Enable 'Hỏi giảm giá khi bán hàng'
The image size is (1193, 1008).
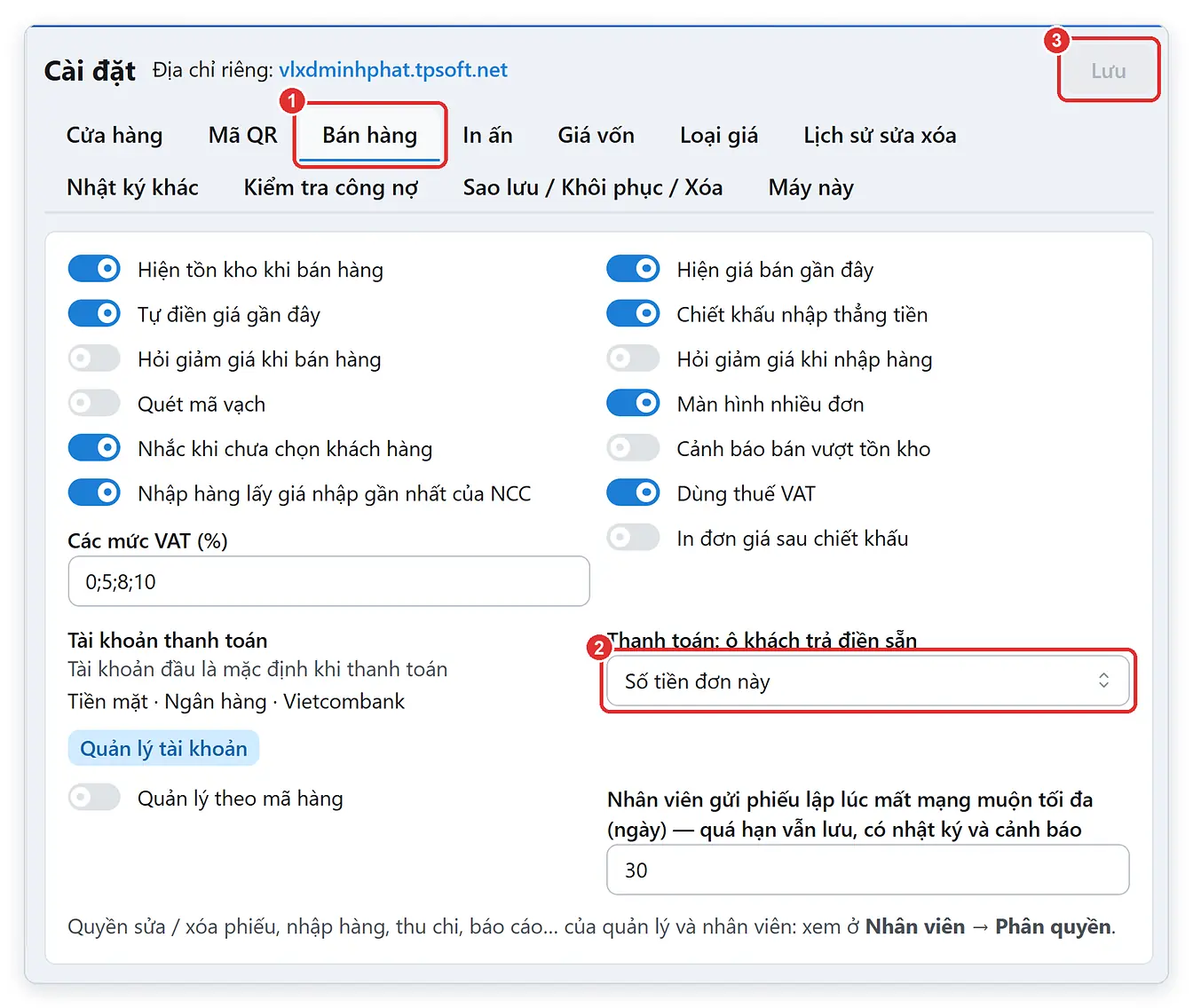[x=94, y=358]
